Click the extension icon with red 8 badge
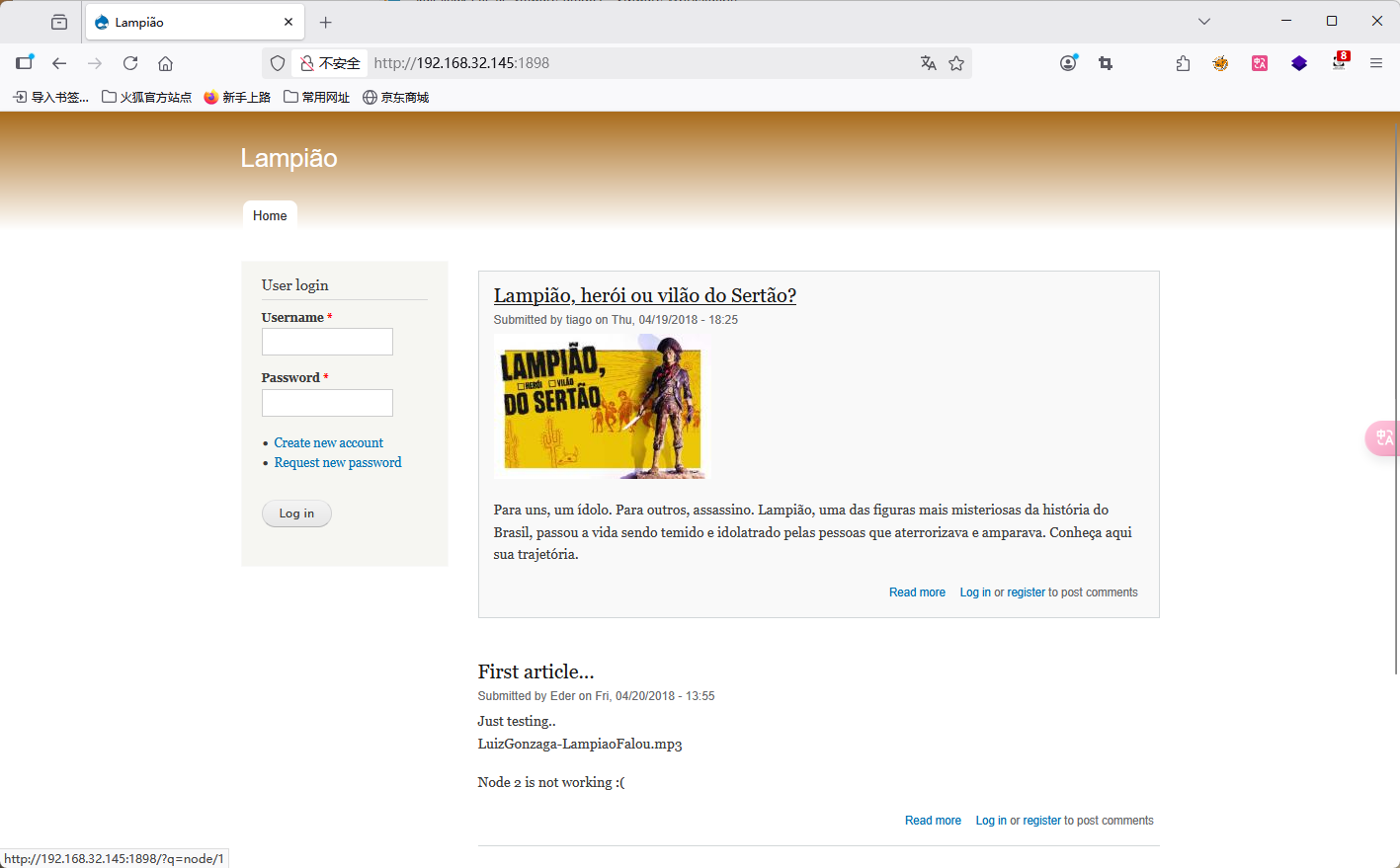Image resolution: width=1400 pixels, height=868 pixels. point(1340,61)
